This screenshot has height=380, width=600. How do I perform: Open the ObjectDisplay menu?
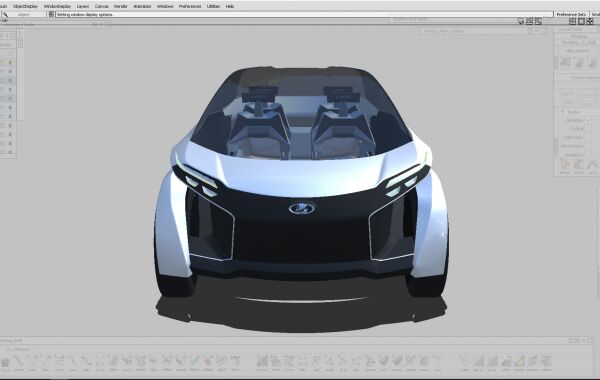[25, 6]
